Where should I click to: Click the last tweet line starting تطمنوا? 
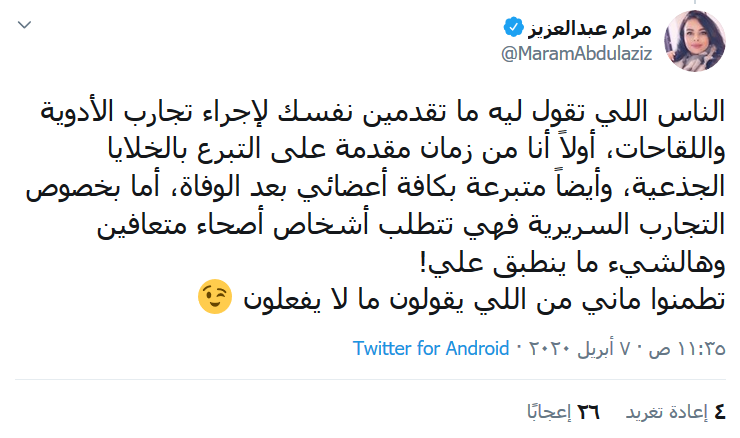pos(478,297)
